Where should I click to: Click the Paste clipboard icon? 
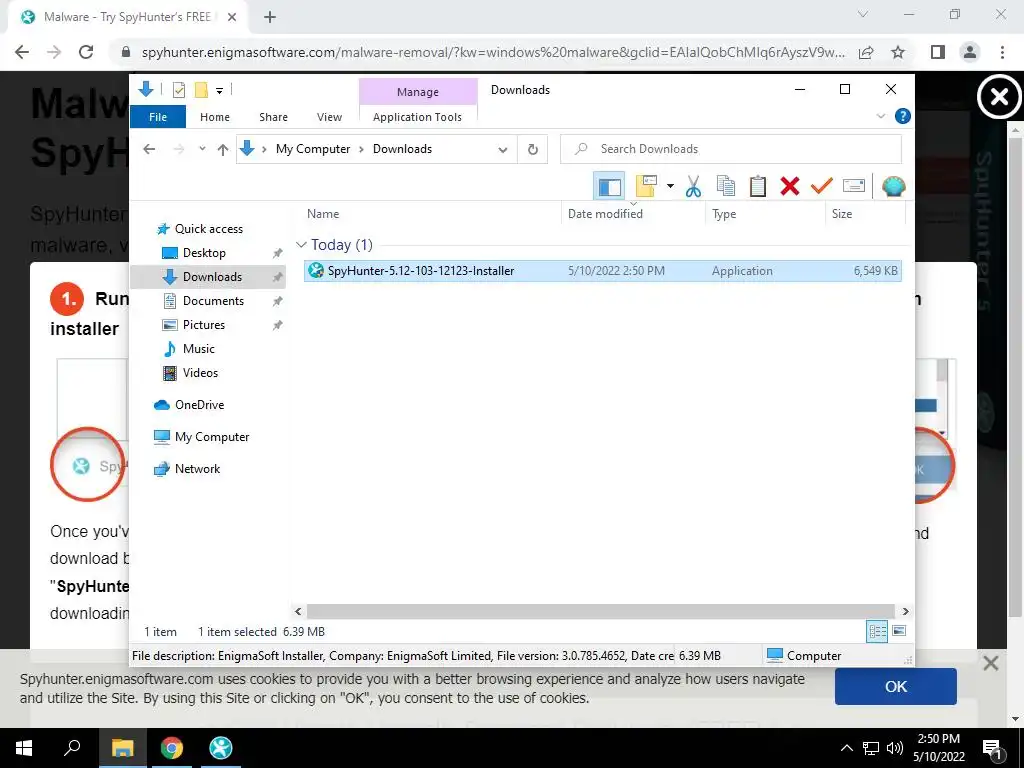click(x=758, y=187)
